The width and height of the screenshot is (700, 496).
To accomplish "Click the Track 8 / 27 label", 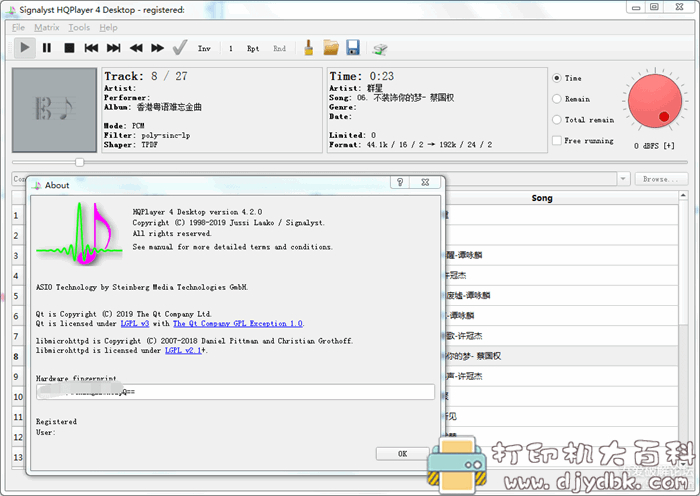I will 146,76.
